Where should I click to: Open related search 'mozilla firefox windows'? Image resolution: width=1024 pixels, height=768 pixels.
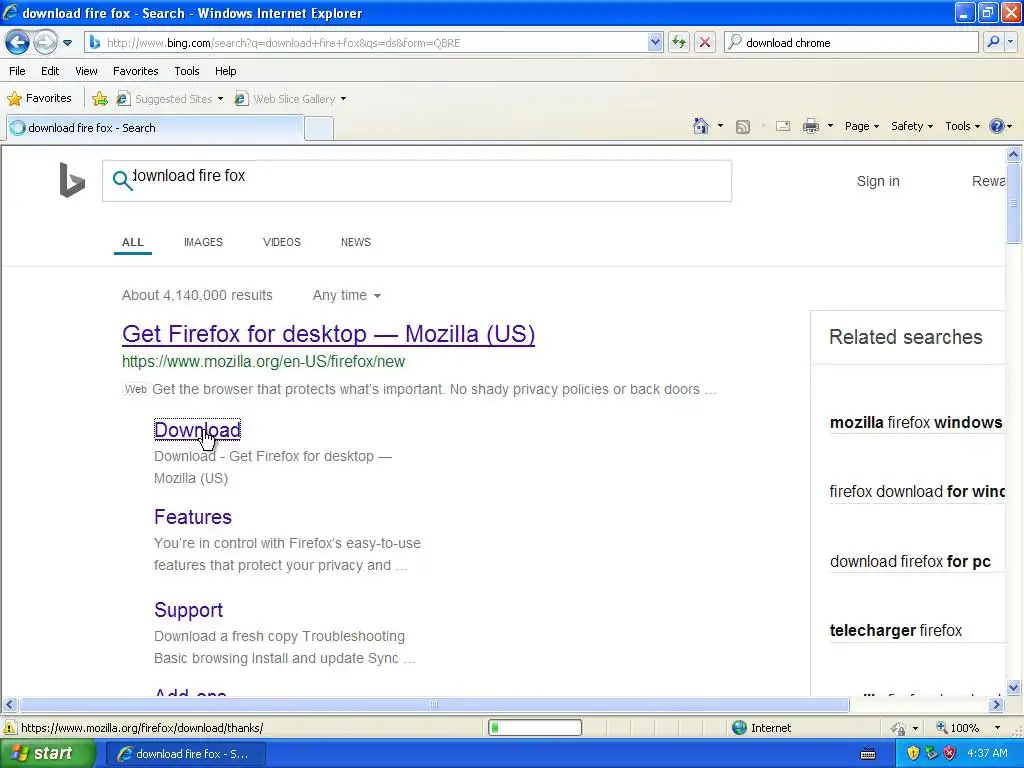916,423
